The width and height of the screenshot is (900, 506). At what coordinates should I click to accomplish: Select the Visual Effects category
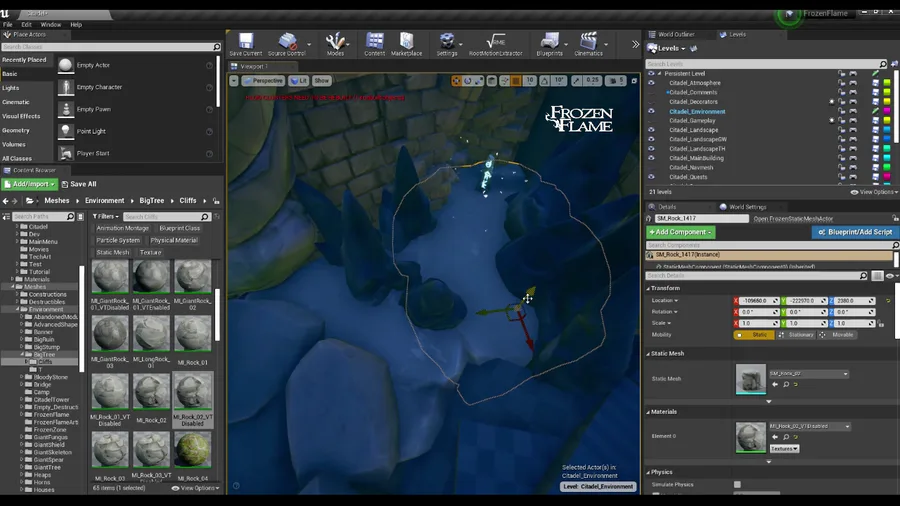coord(21,116)
